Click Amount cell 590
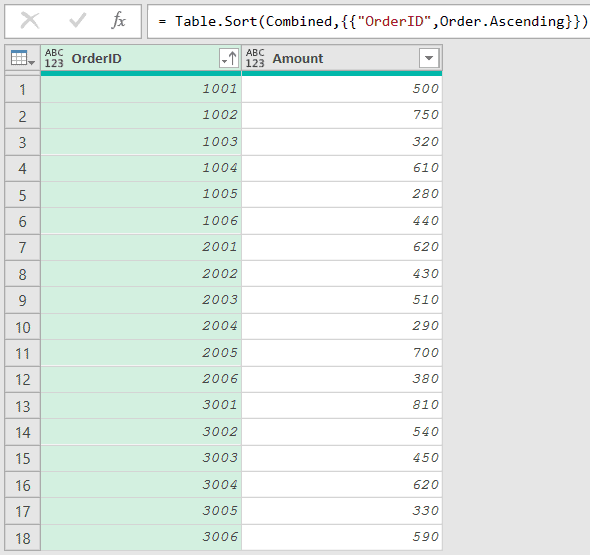 342,537
